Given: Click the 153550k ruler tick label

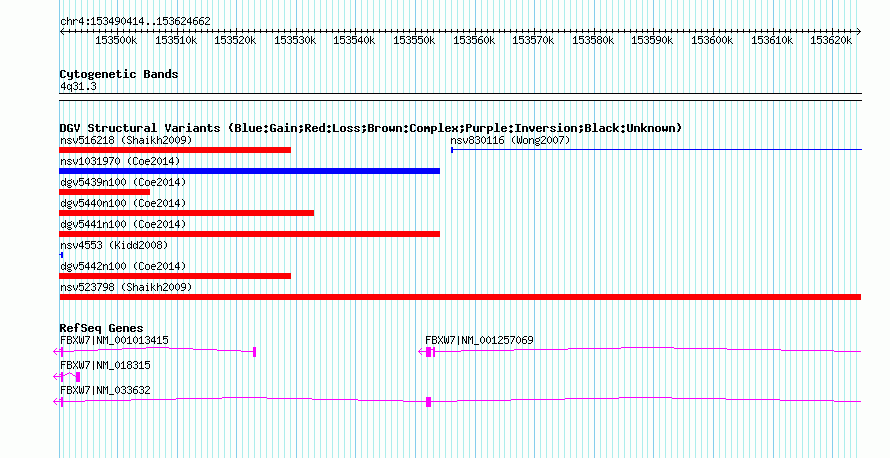Looking at the screenshot, I should click(x=414, y=41).
